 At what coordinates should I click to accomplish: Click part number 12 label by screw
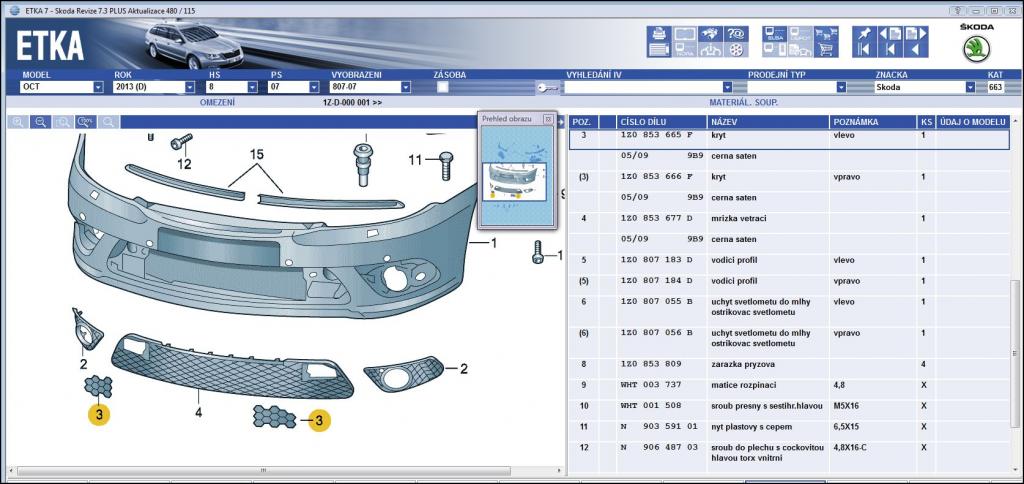click(x=184, y=164)
